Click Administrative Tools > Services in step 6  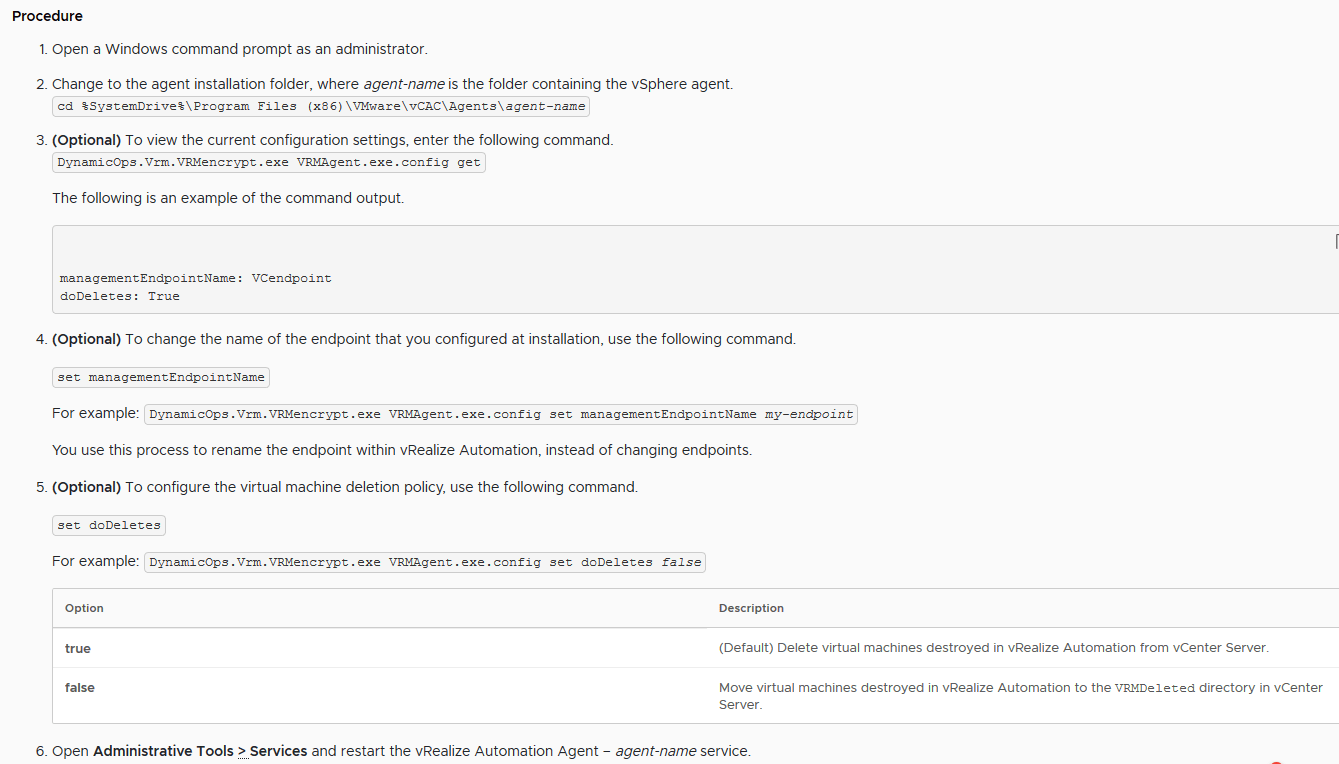[200, 751]
